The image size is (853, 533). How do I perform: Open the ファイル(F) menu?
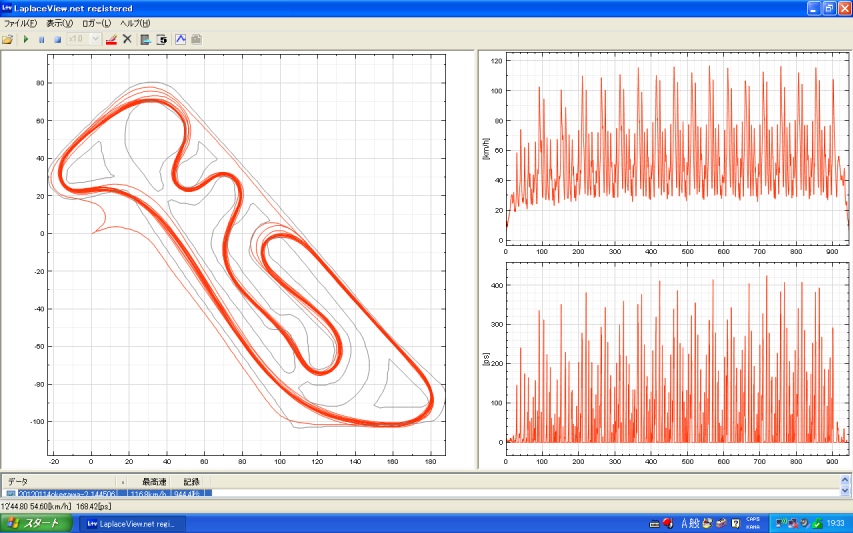(20, 23)
